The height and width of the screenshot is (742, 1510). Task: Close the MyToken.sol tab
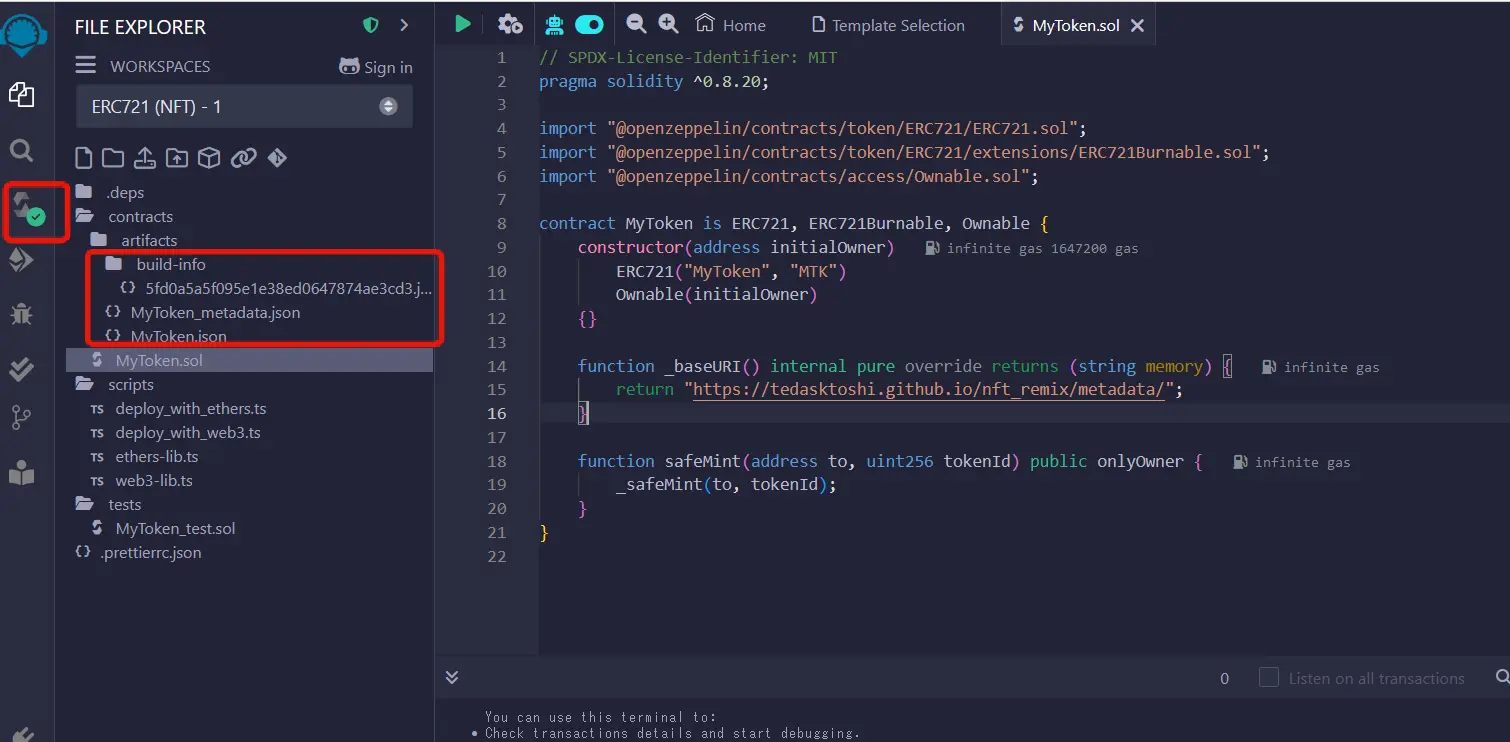click(1137, 26)
